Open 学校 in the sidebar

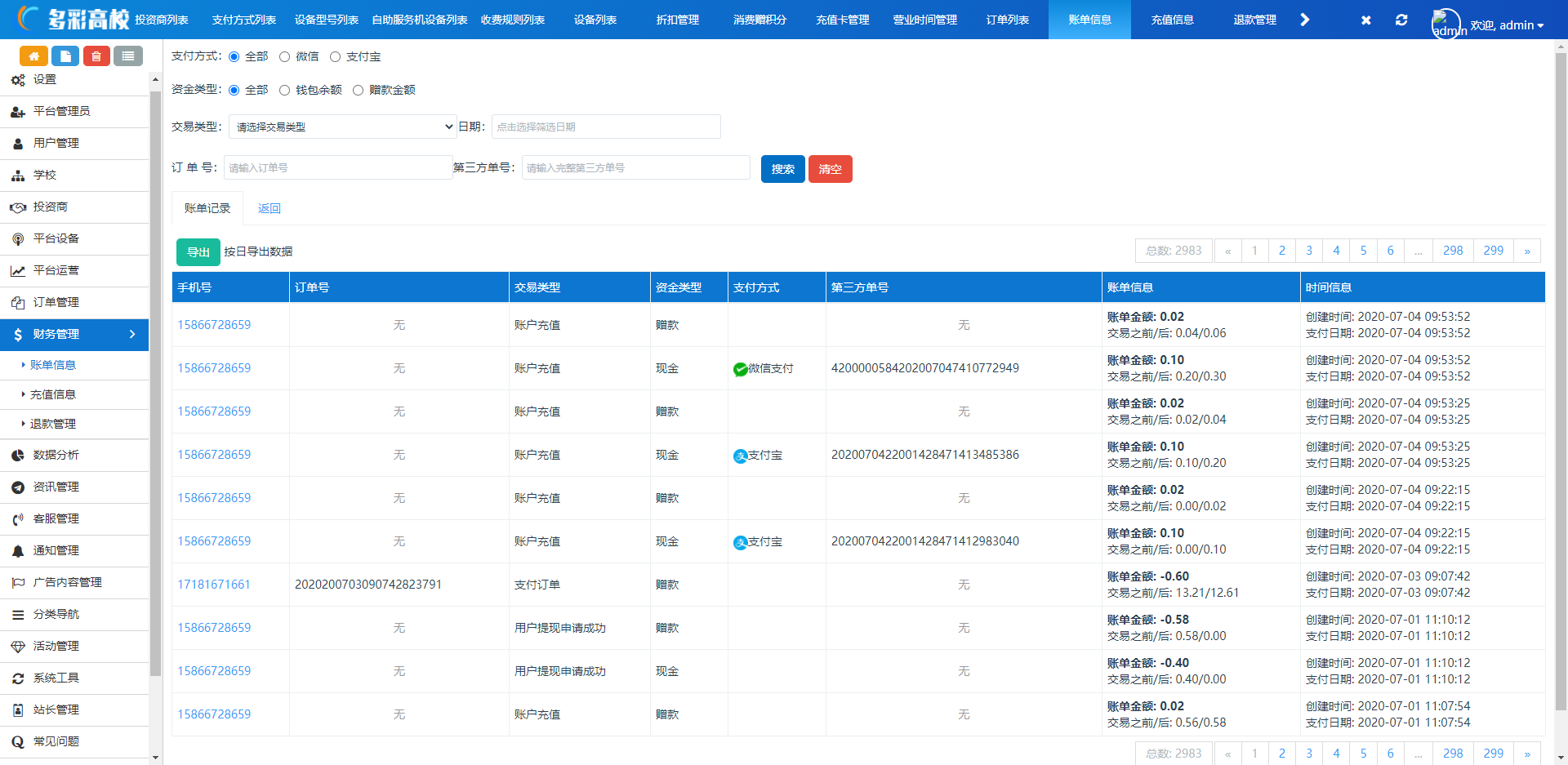pyautogui.click(x=74, y=176)
